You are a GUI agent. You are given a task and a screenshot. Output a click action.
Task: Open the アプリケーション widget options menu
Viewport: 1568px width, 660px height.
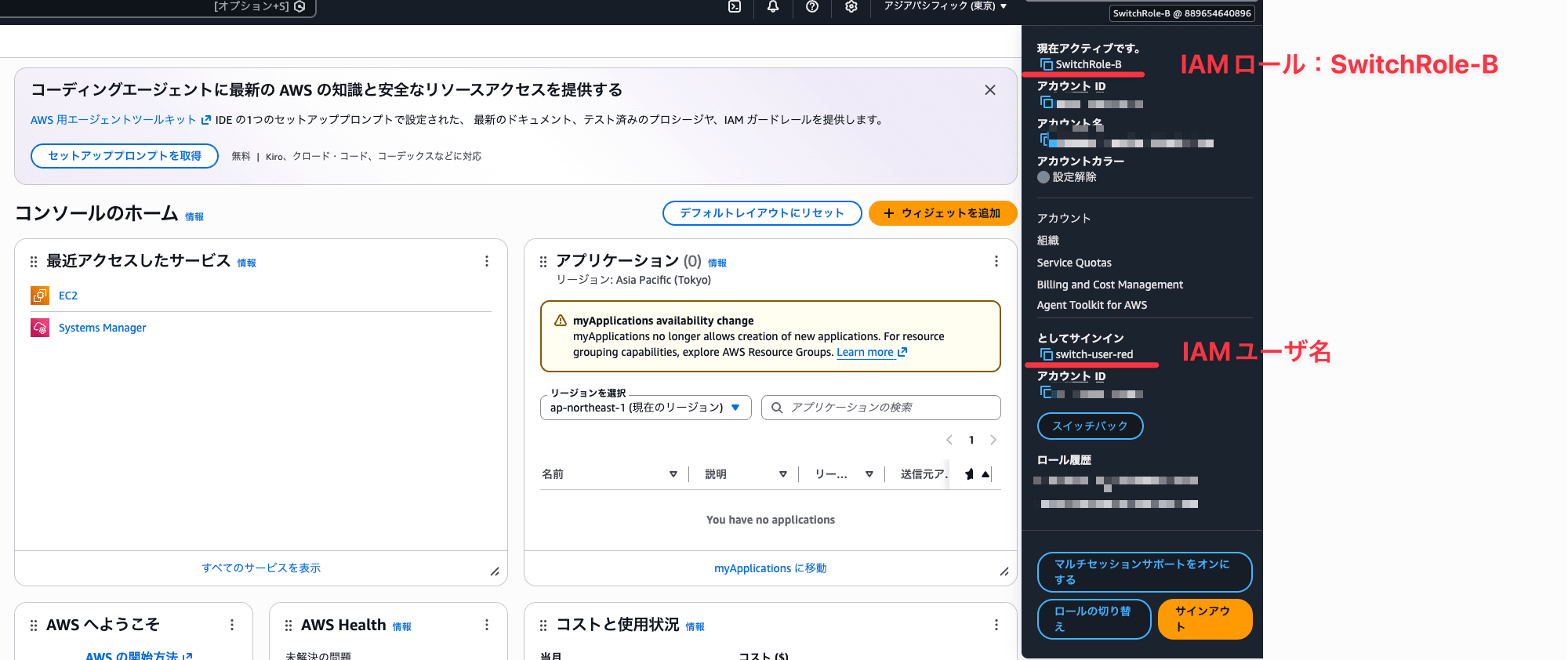click(996, 261)
